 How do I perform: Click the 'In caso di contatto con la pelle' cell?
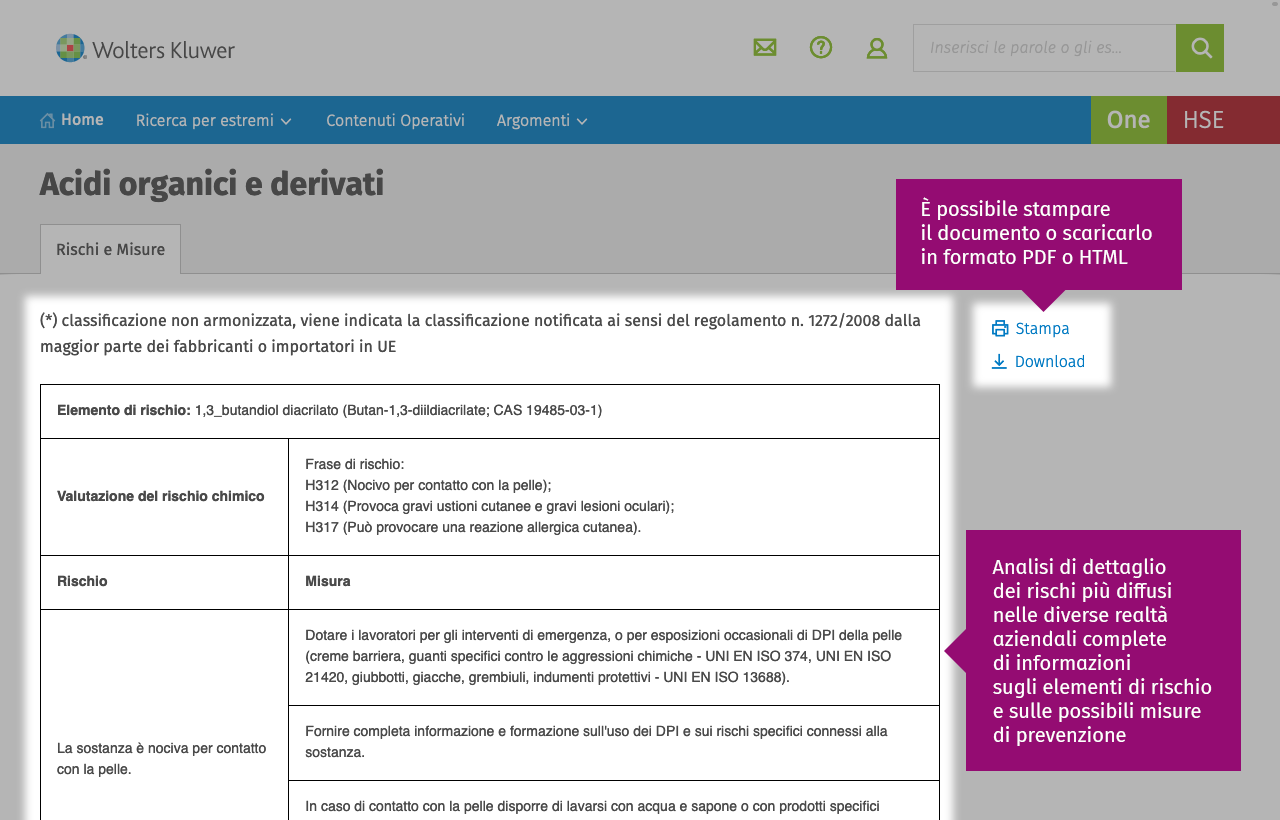click(614, 801)
